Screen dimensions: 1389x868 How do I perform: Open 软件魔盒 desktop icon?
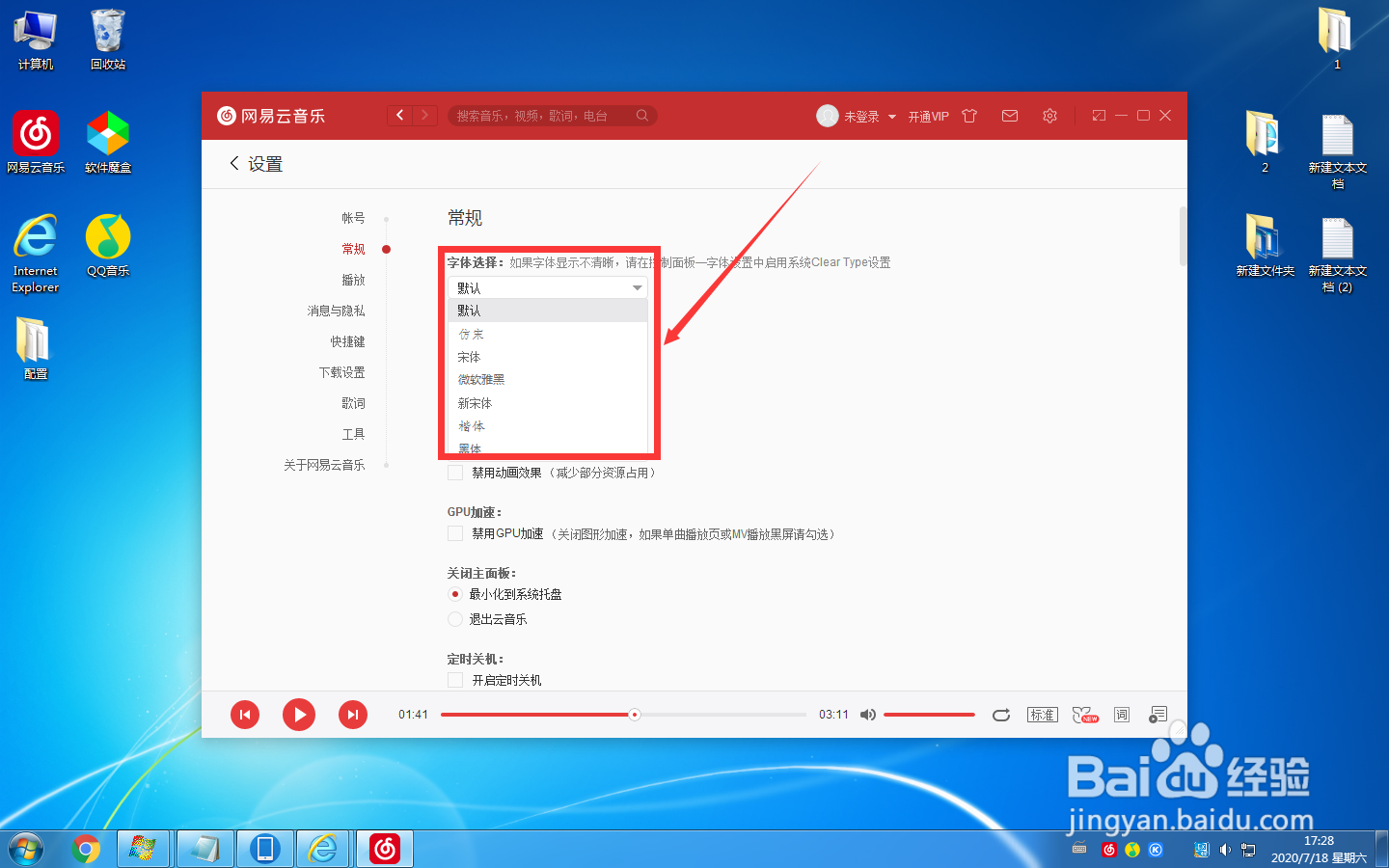pos(108,142)
